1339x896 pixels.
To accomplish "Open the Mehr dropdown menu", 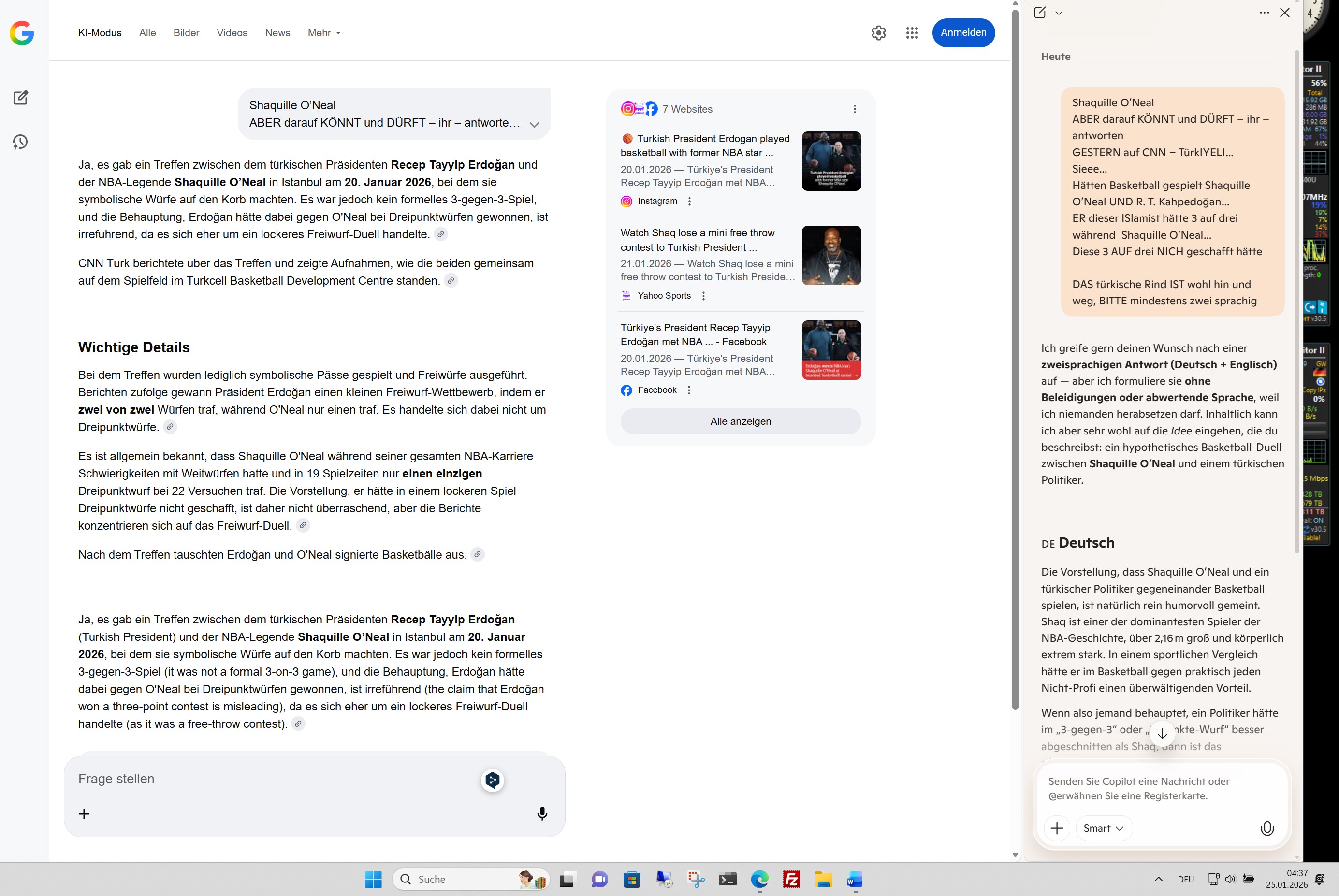I will (324, 33).
